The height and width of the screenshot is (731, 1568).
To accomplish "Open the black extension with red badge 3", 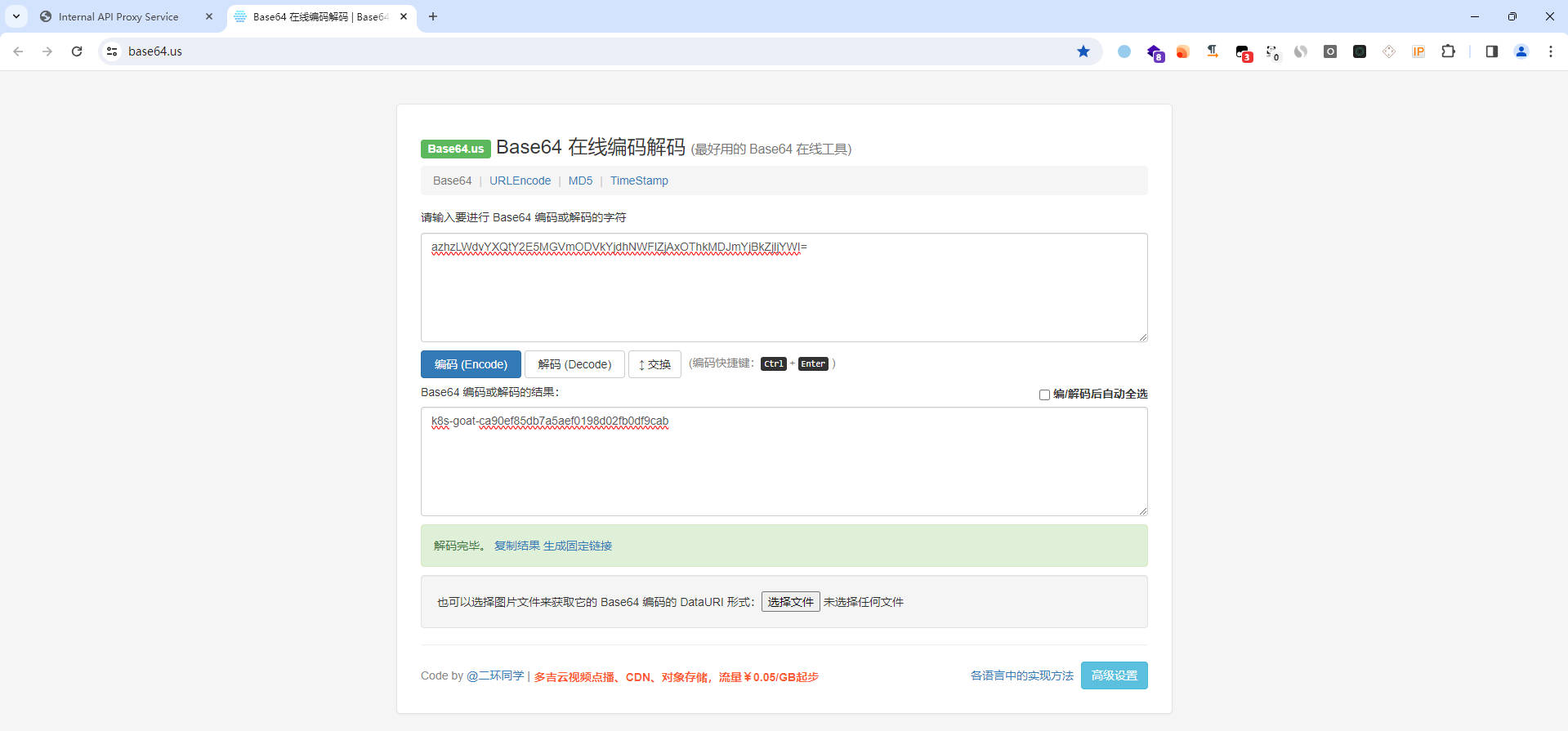I will point(1244,53).
